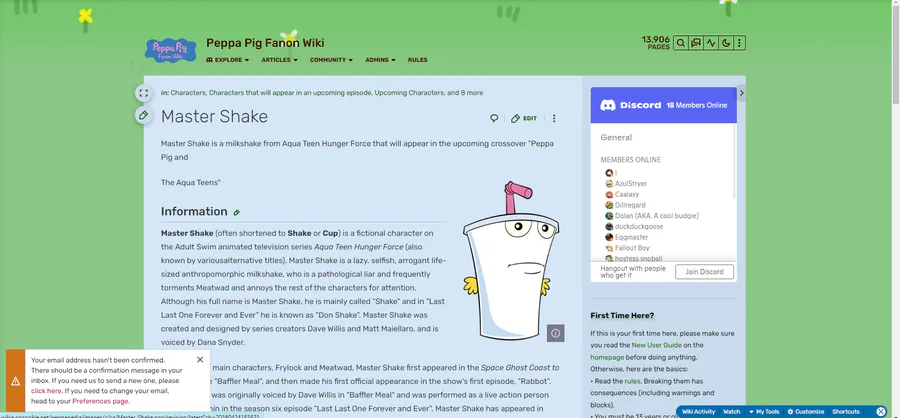900x418 pixels.
Task: Edit the Information section via pencil
Action: pos(236,212)
